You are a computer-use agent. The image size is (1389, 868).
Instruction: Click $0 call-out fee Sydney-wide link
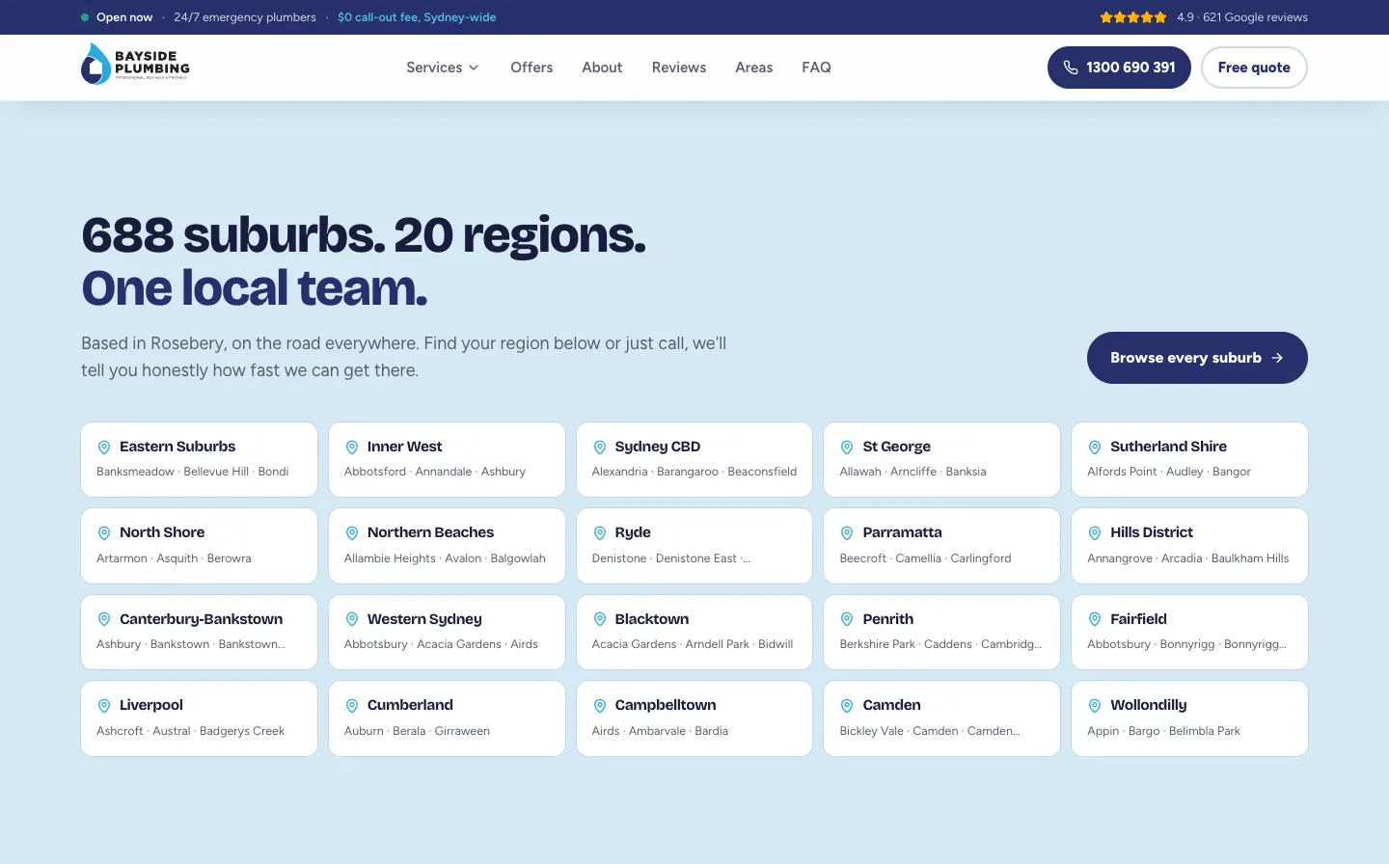point(417,17)
